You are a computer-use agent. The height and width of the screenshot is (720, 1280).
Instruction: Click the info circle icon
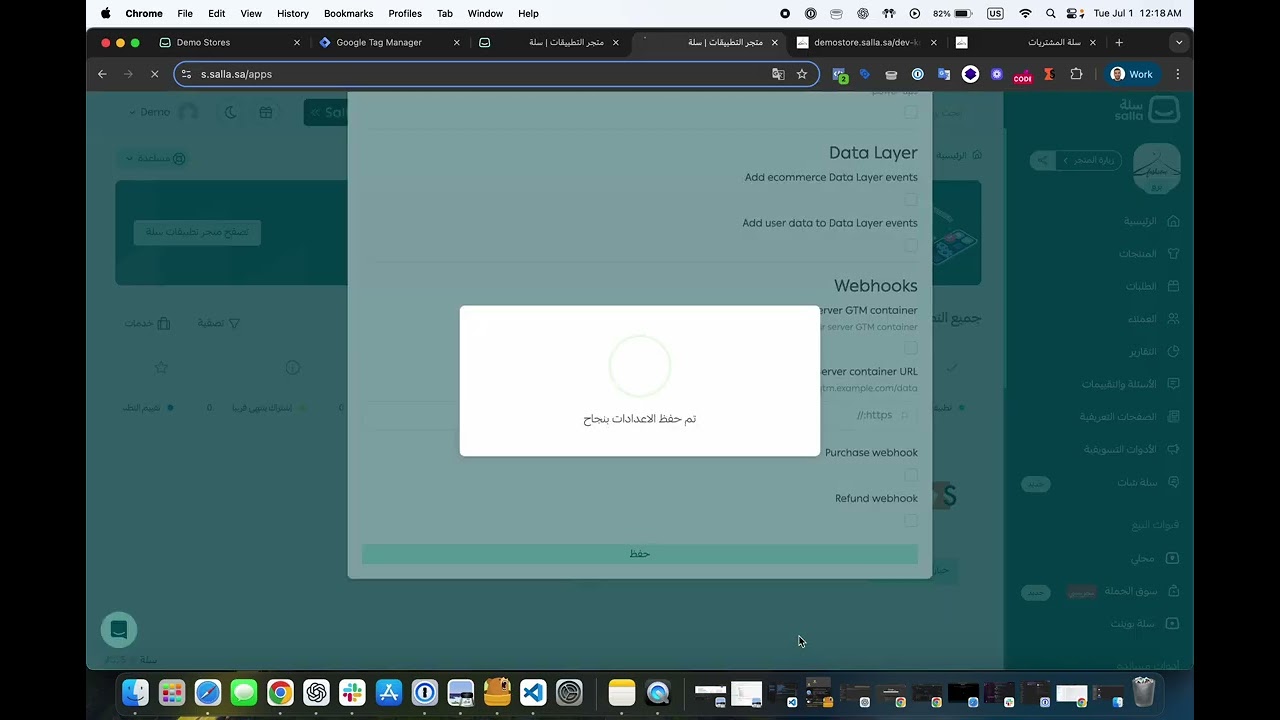coord(292,368)
